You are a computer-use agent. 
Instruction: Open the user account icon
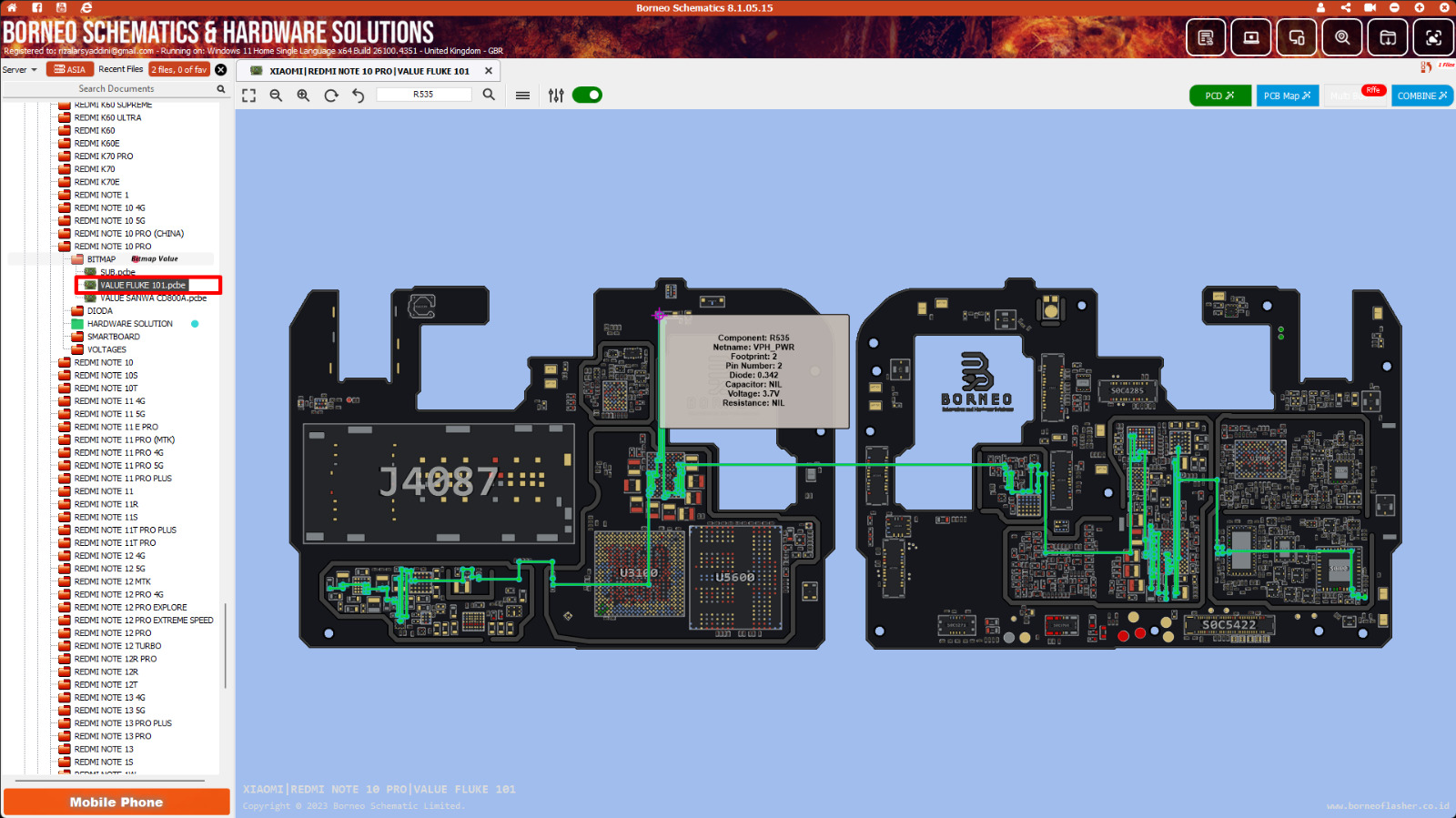(1320, 7)
